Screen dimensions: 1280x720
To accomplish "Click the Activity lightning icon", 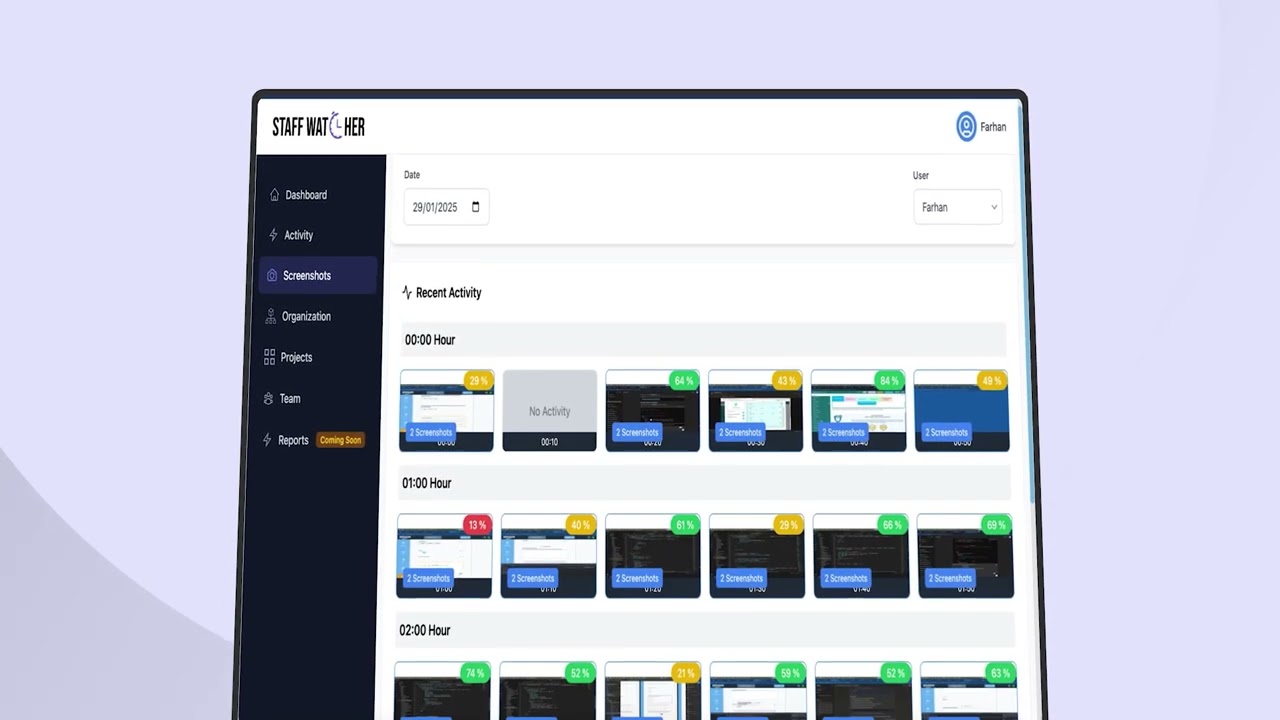I will tap(274, 235).
